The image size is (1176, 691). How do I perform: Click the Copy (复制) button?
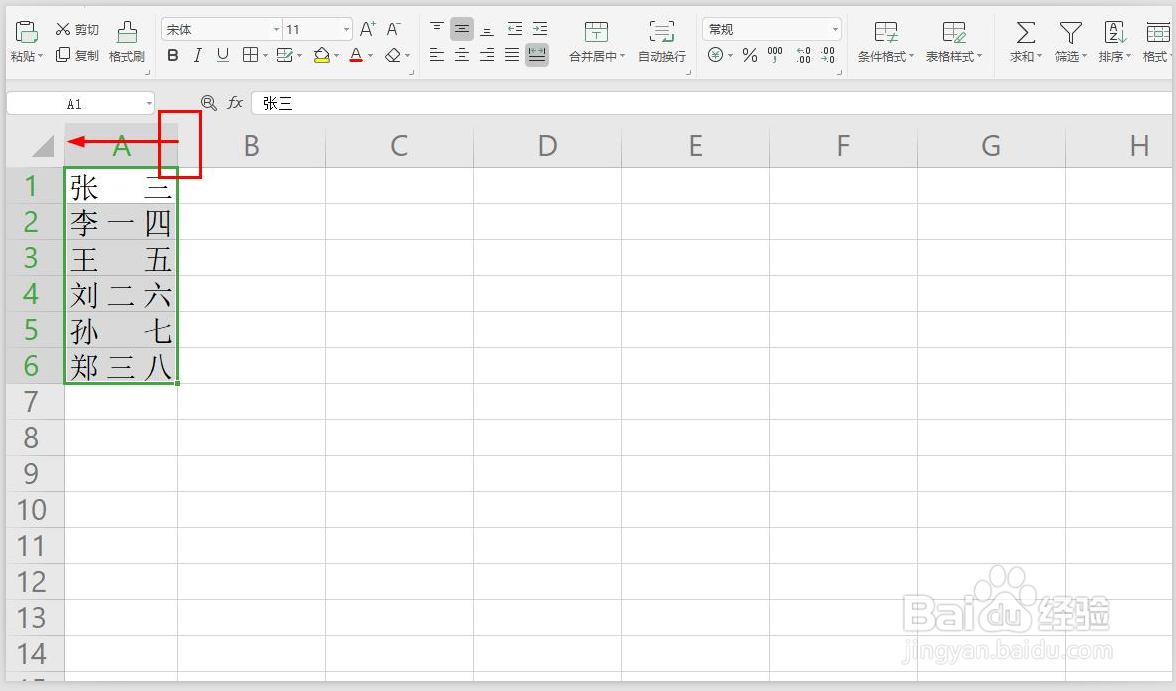(x=77, y=56)
